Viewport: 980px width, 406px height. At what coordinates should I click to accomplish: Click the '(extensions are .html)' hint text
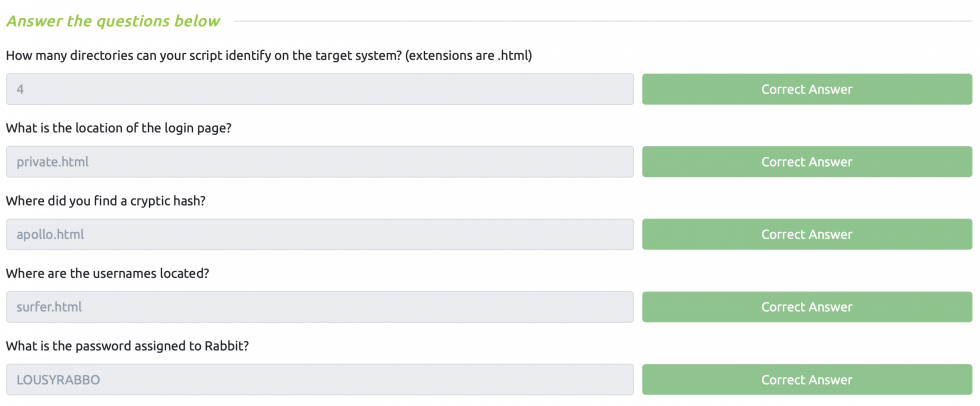468,55
